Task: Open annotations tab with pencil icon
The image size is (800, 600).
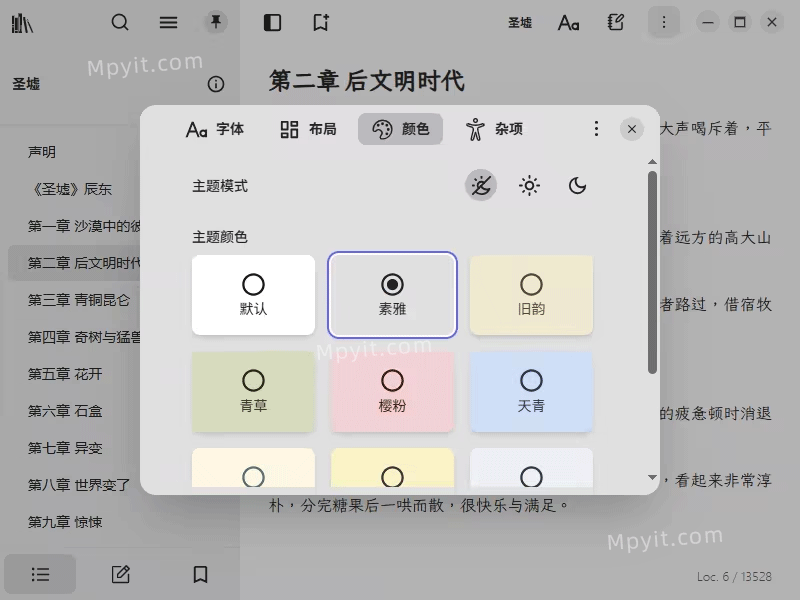Action: click(x=120, y=574)
